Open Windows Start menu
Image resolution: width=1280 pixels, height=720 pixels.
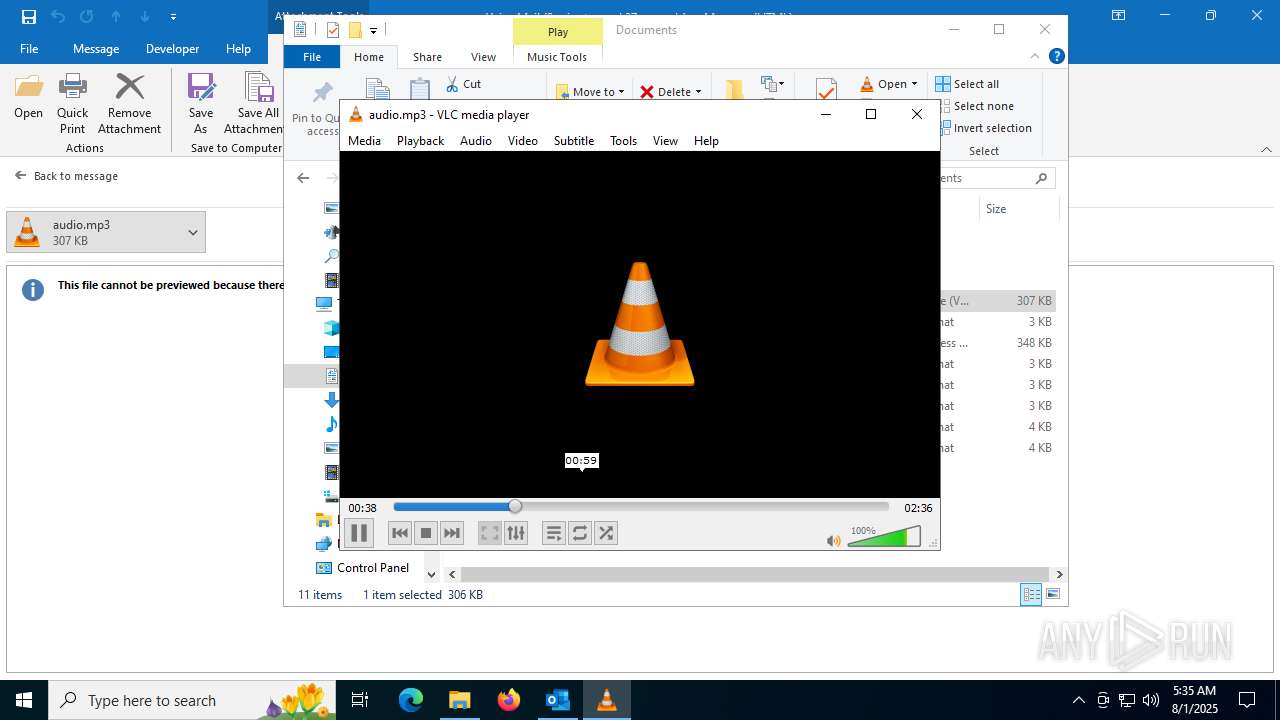(x=24, y=700)
